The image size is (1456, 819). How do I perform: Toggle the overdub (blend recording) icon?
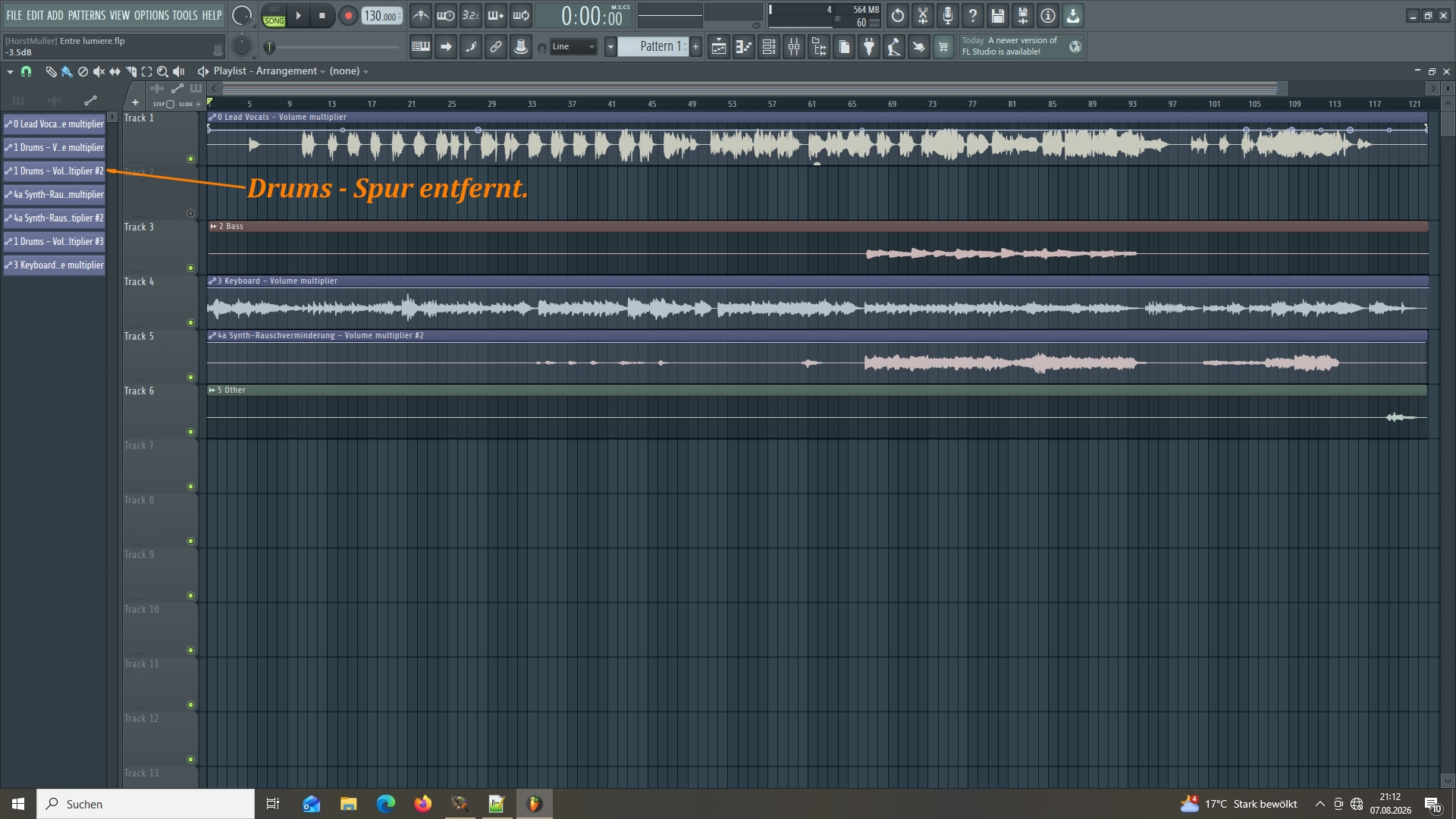click(x=496, y=16)
